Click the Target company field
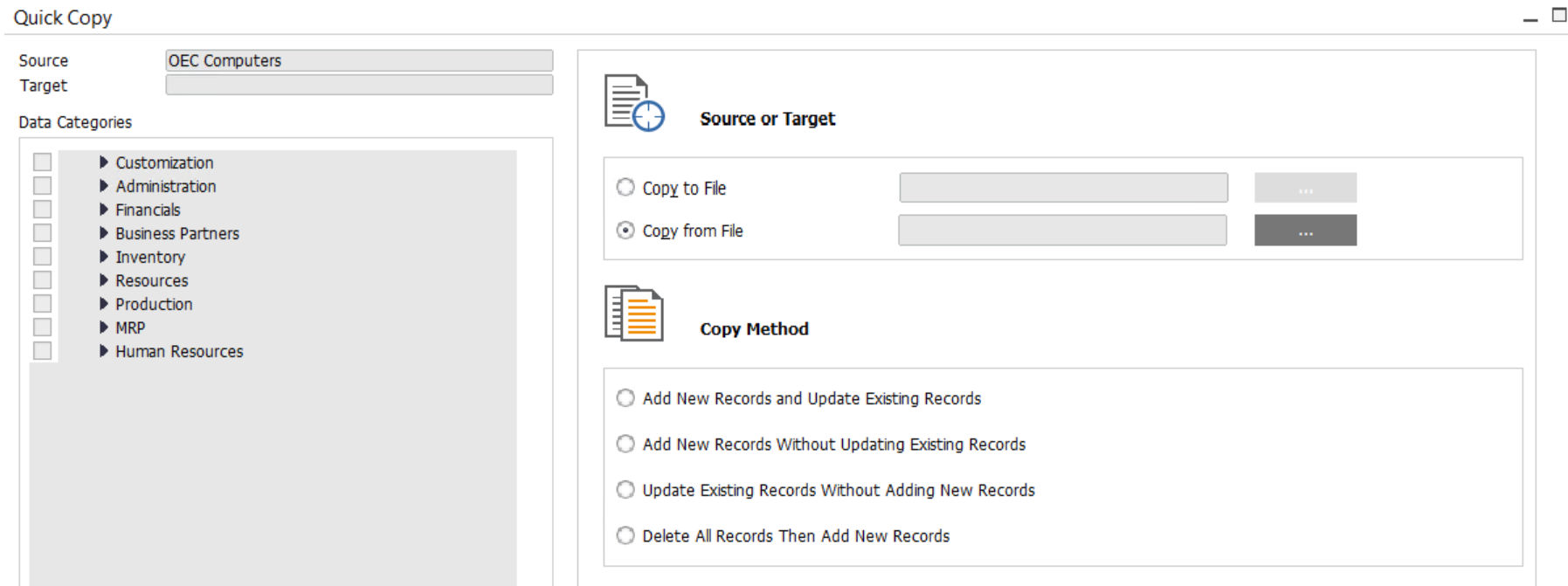This screenshot has width=1568, height=586. [x=359, y=85]
